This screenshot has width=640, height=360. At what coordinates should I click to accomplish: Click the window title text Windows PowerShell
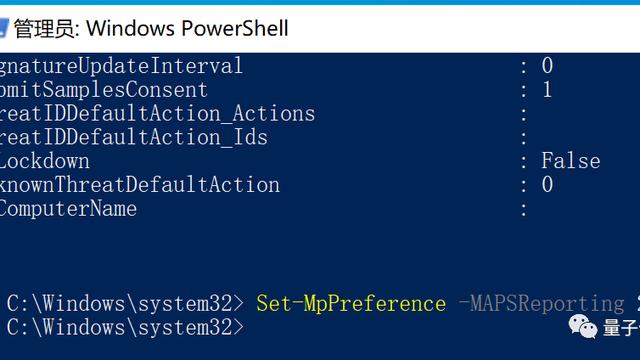[x=187, y=29]
